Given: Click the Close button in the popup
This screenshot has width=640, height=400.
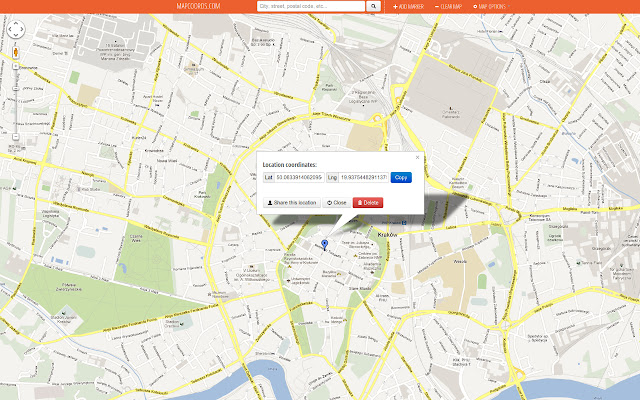Looking at the screenshot, I should click(337, 202).
